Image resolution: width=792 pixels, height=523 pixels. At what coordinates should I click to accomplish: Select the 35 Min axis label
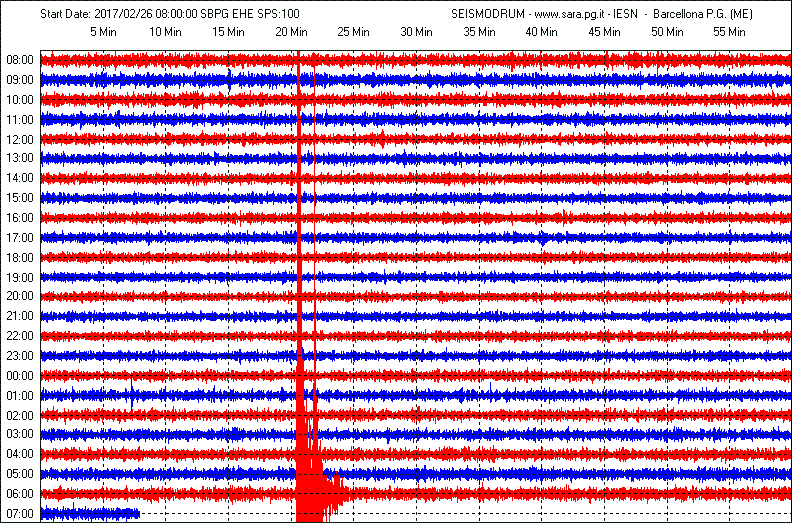point(479,32)
